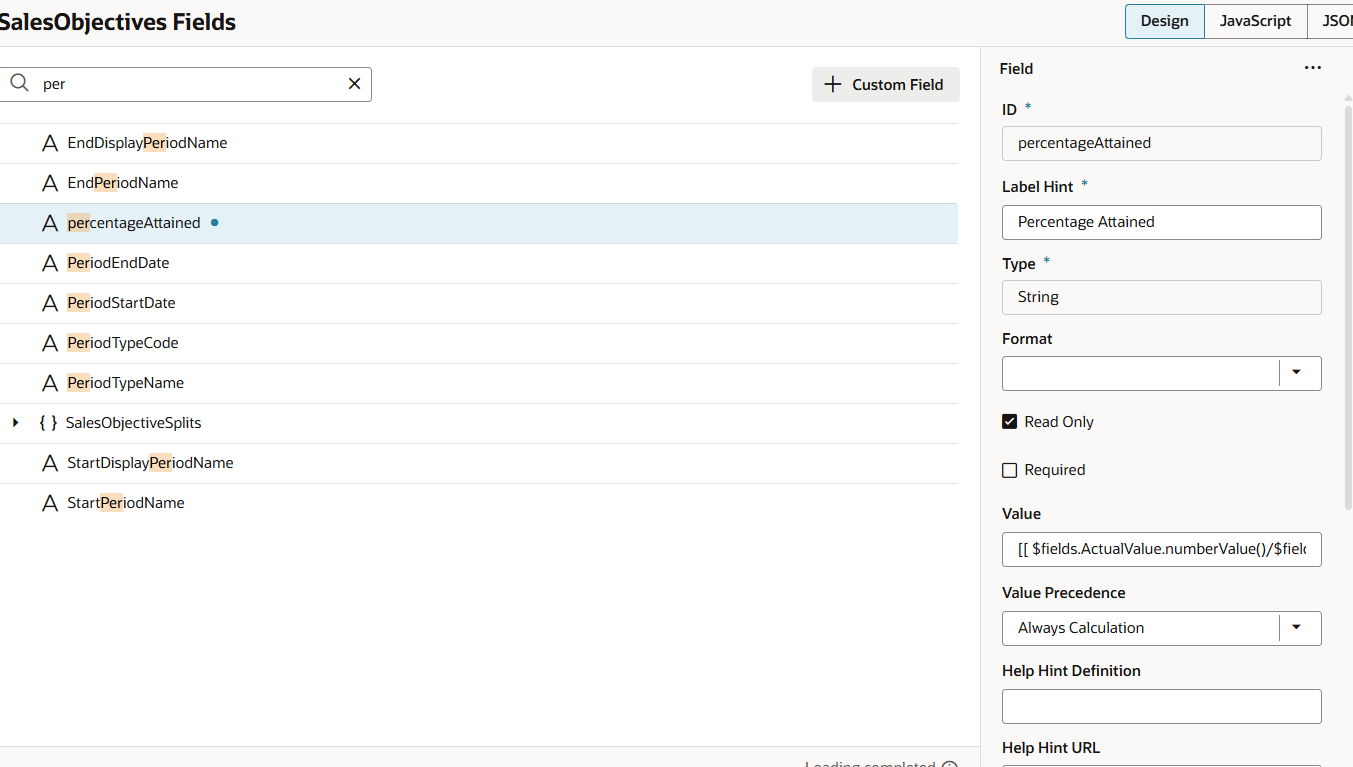Image resolution: width=1353 pixels, height=767 pixels.
Task: Click the Label Hint input field
Action: point(1162,222)
